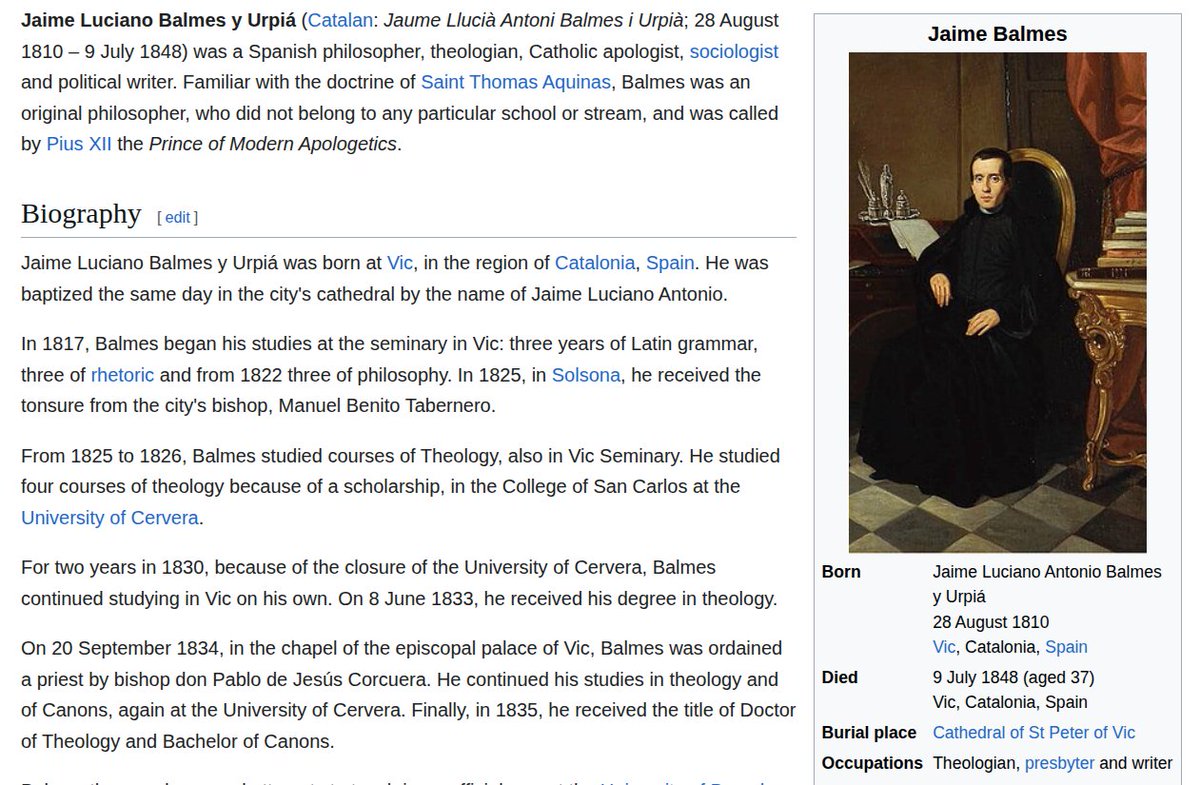Open the Spain link in the Biography paragraph
This screenshot has height=785, width=1200.
670,263
